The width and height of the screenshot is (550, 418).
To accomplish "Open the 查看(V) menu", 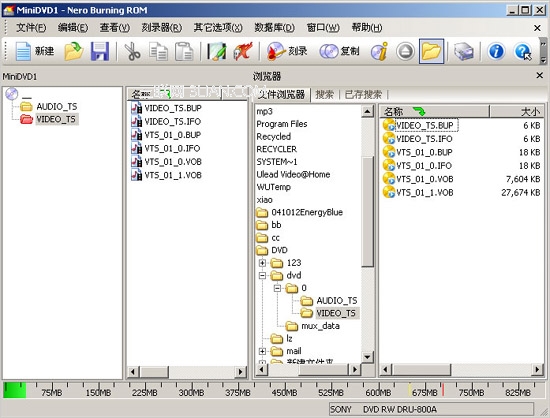I will pos(114,27).
